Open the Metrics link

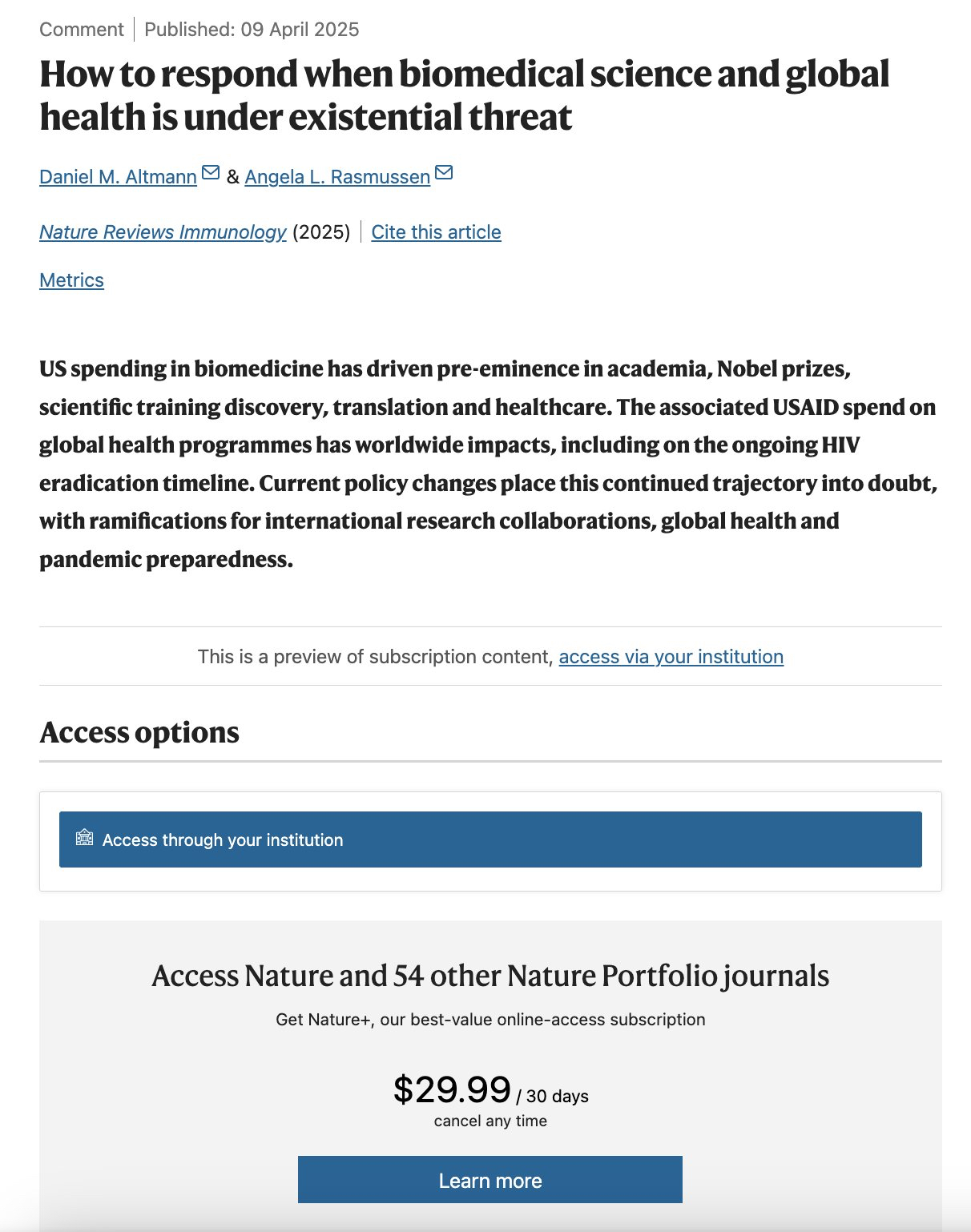71,280
